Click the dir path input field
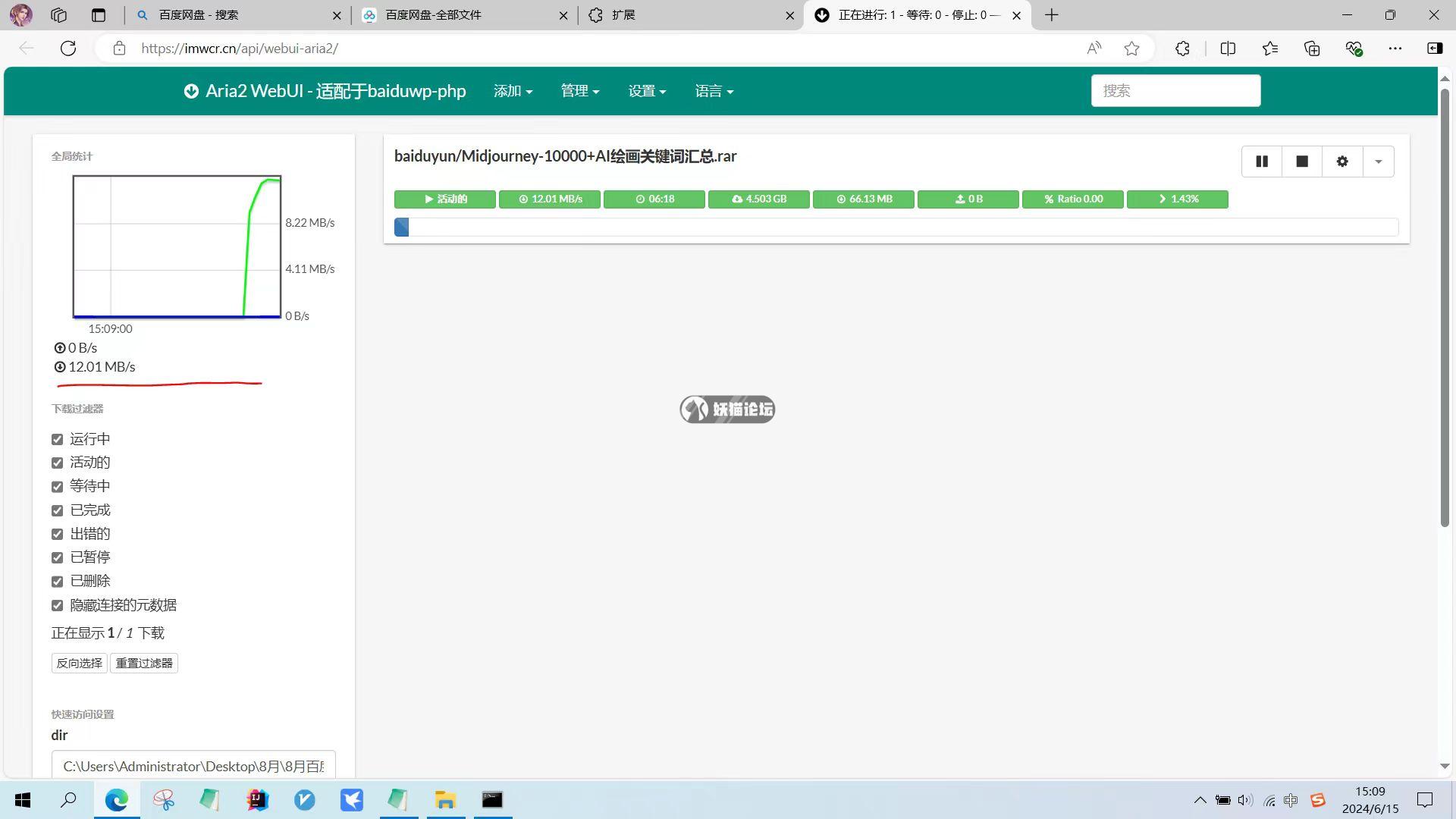Screen dimensions: 1456x819 point(193,766)
